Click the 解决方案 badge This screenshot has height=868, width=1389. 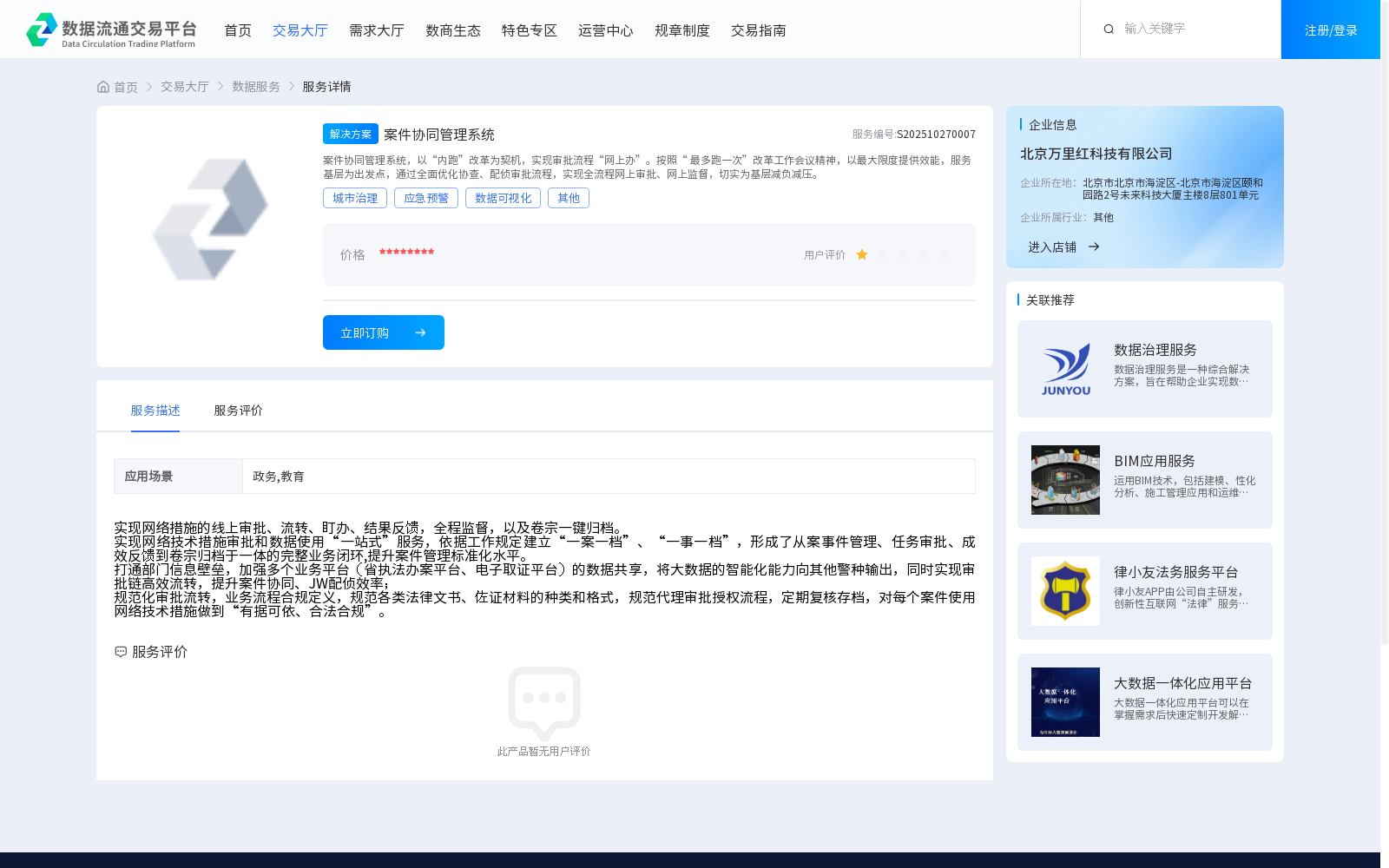coord(351,134)
